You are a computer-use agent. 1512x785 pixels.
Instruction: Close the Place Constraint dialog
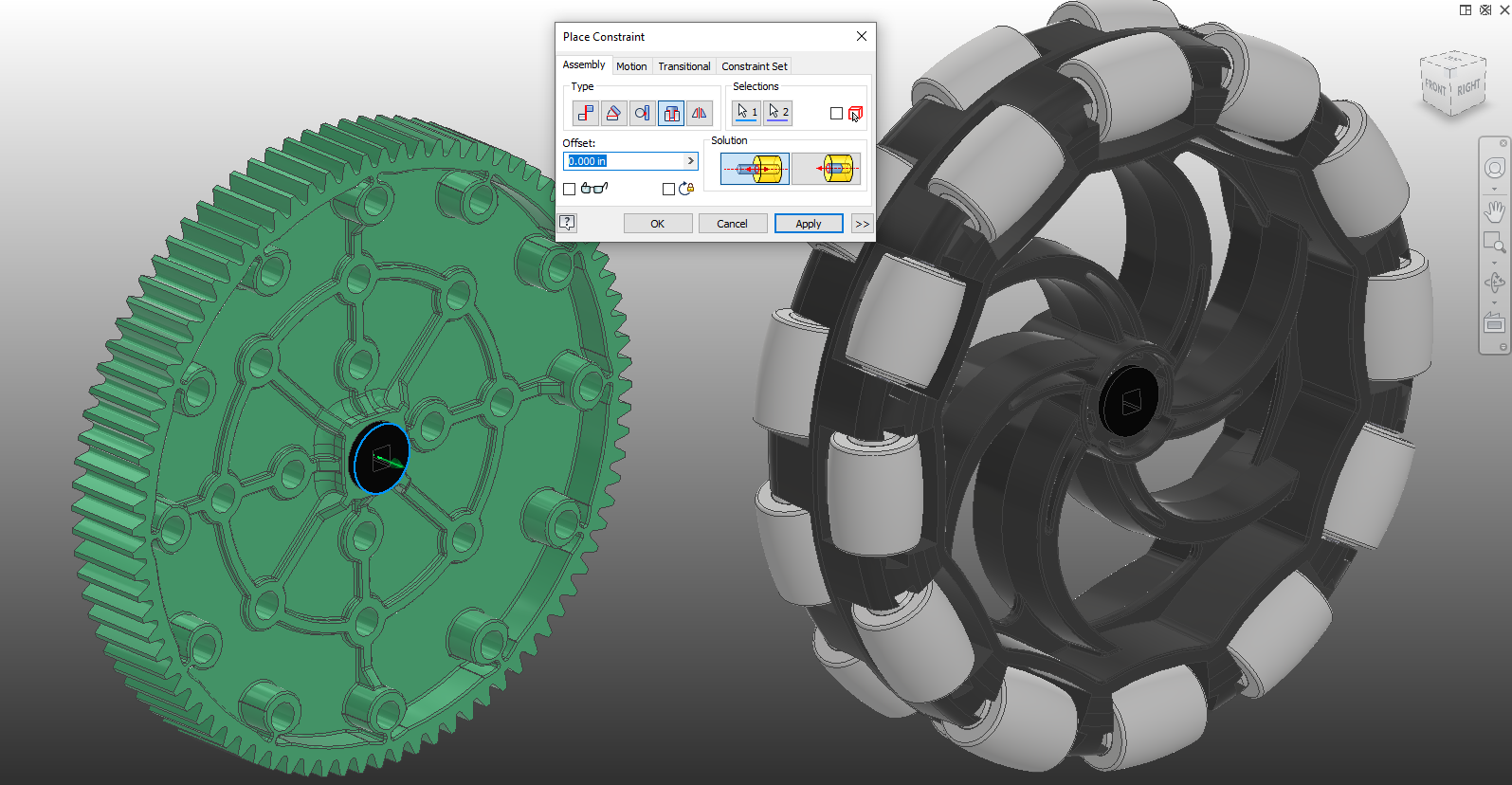862,36
